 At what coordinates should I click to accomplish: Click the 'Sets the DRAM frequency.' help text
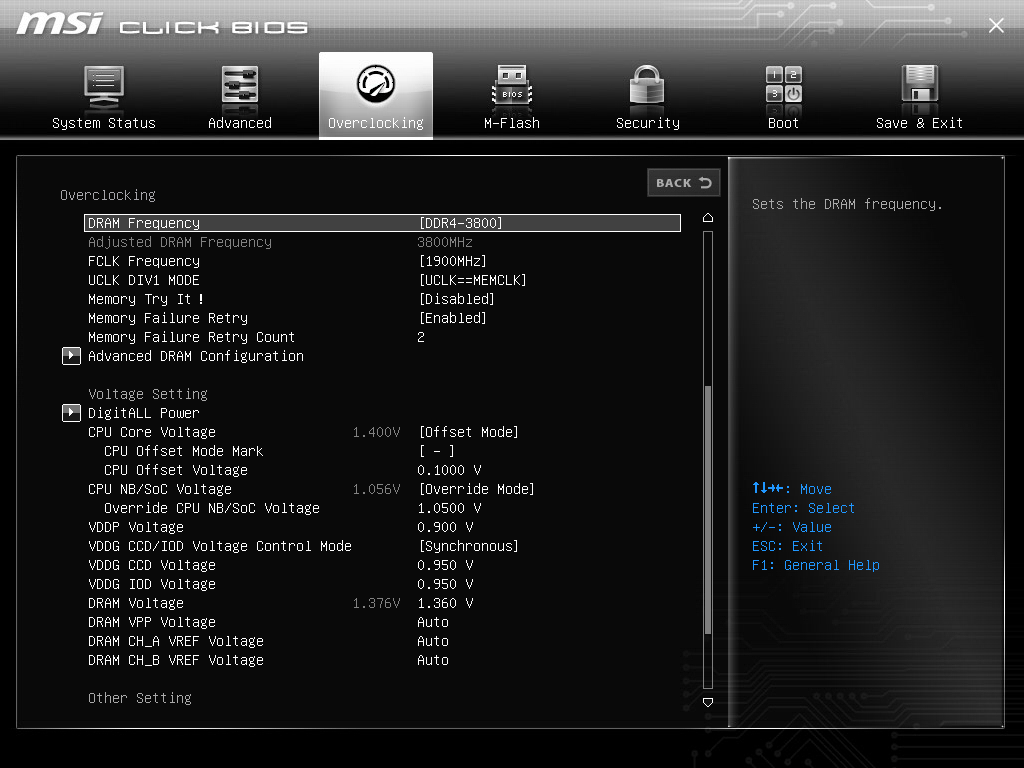847,204
